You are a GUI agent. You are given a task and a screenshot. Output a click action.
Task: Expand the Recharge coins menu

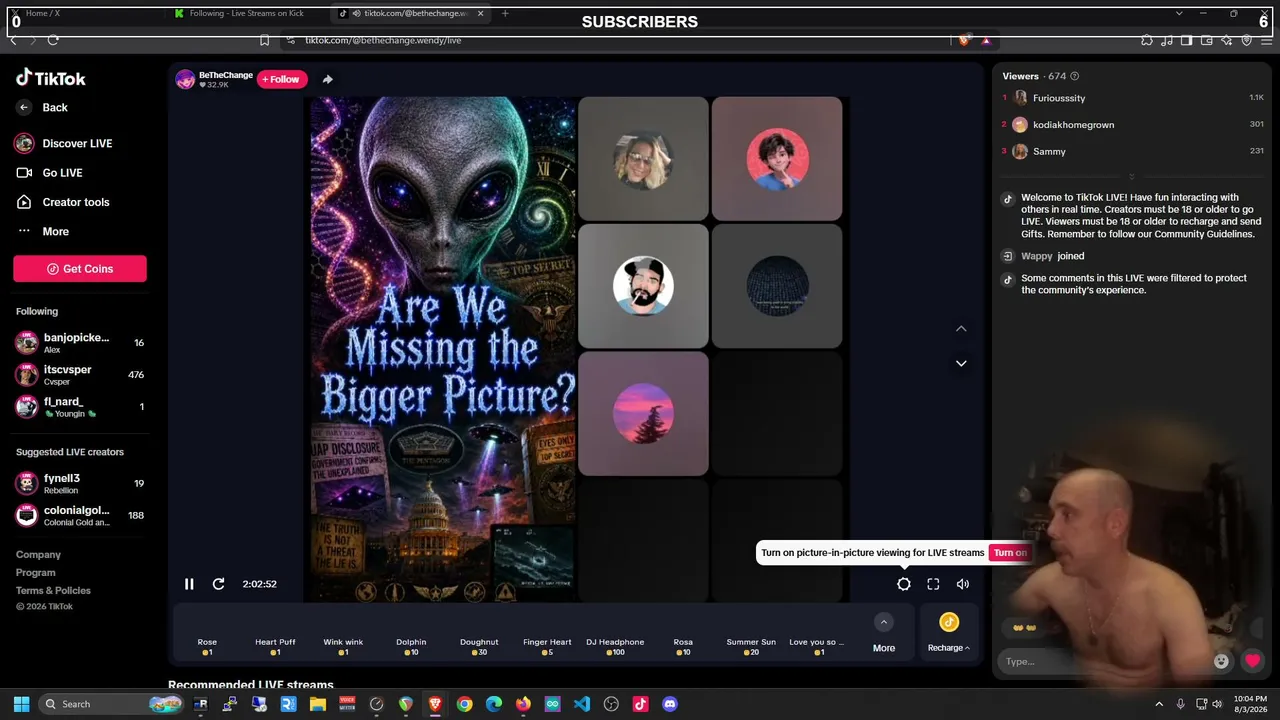click(x=948, y=635)
